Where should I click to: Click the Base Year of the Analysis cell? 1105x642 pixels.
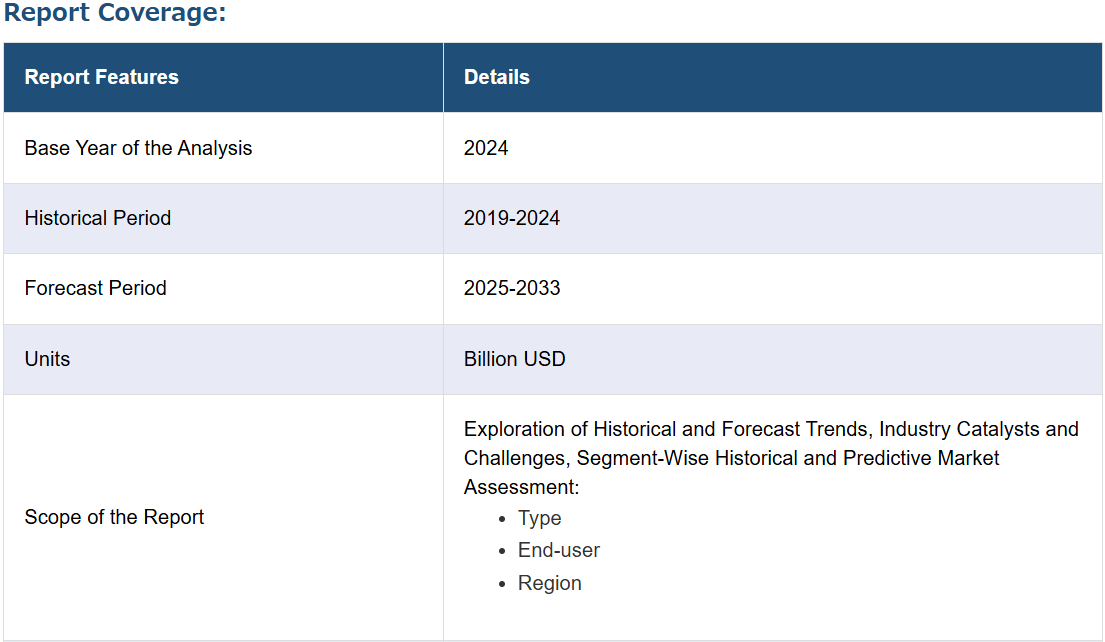(x=138, y=148)
